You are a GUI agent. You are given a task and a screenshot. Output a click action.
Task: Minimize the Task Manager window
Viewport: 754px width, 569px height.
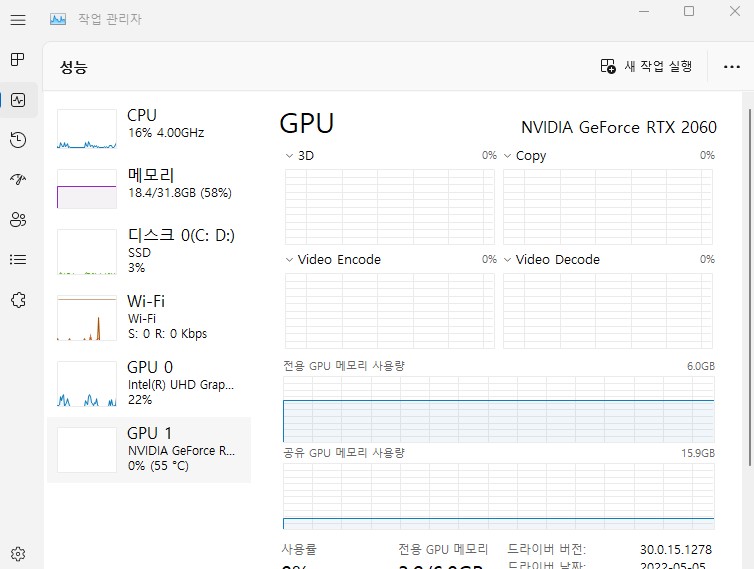[x=644, y=11]
